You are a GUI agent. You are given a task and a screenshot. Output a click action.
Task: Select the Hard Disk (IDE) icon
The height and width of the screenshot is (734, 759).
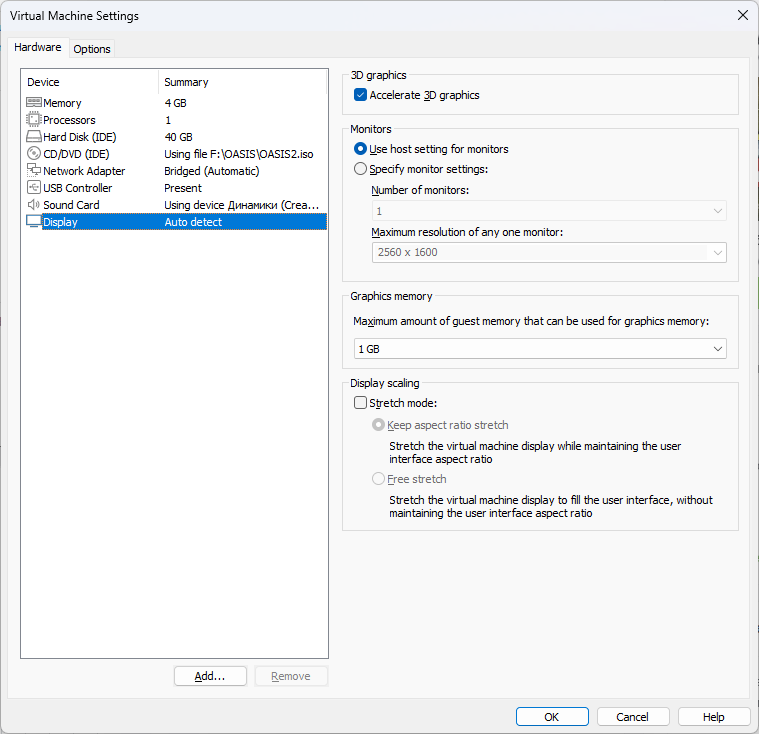pyautogui.click(x=33, y=137)
